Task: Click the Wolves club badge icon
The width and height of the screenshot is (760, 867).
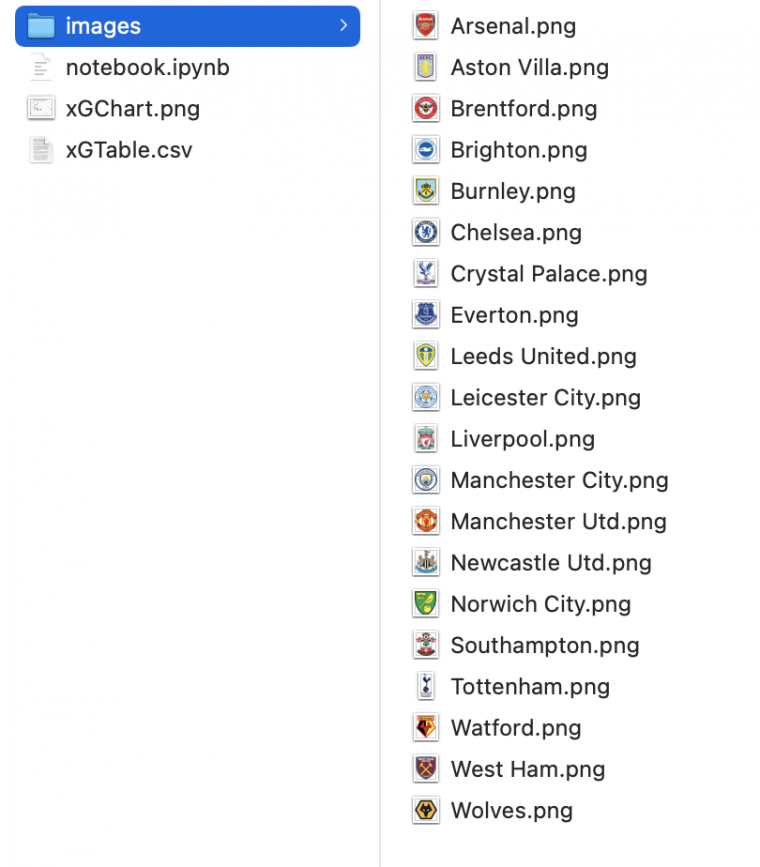Action: pos(425,810)
